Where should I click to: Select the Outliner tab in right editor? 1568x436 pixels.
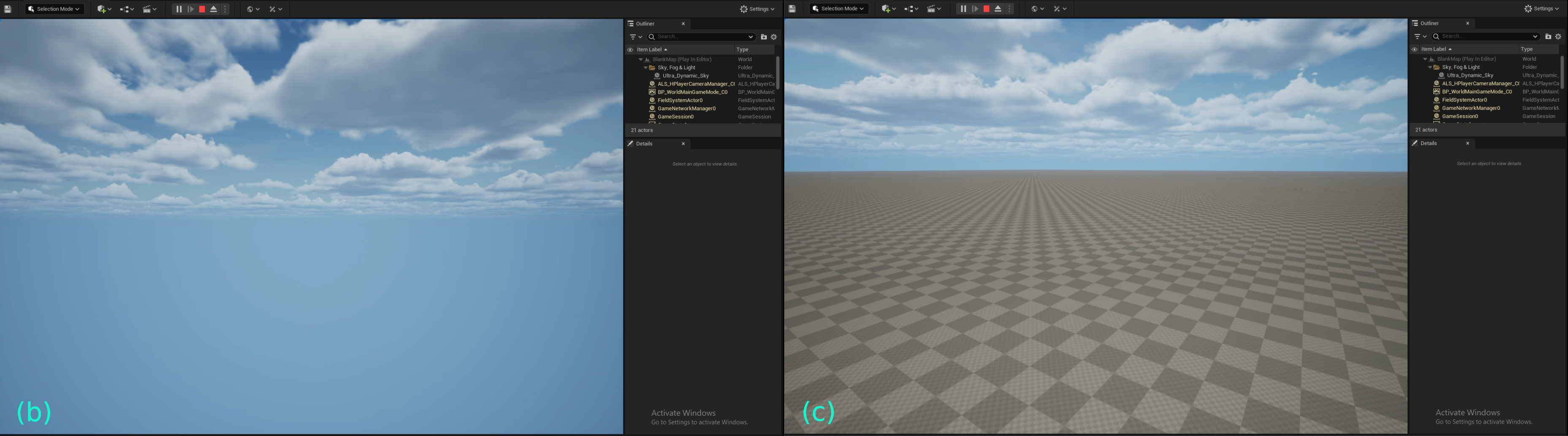[1429, 23]
